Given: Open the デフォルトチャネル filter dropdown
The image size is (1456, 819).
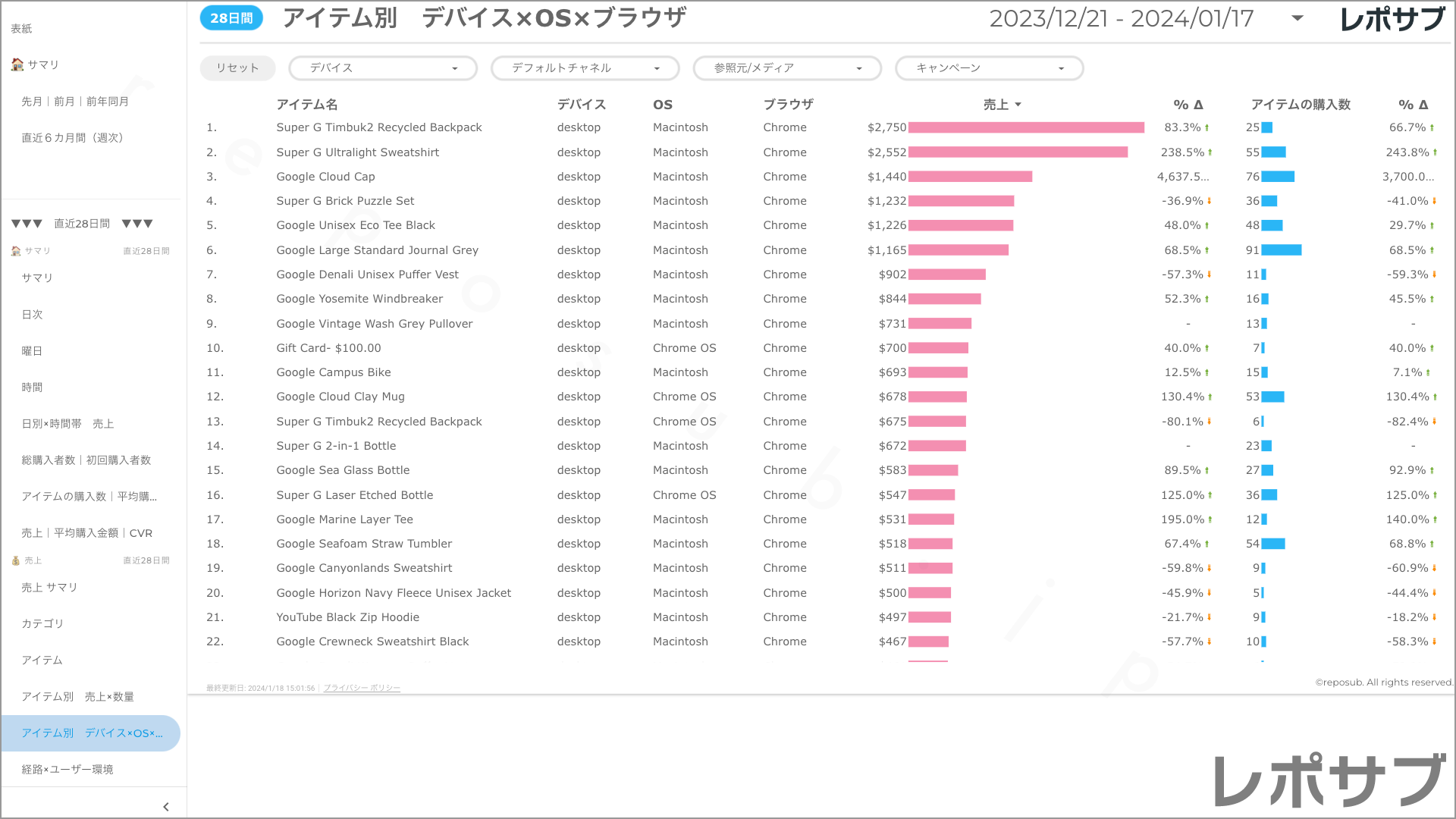Looking at the screenshot, I should click(585, 68).
